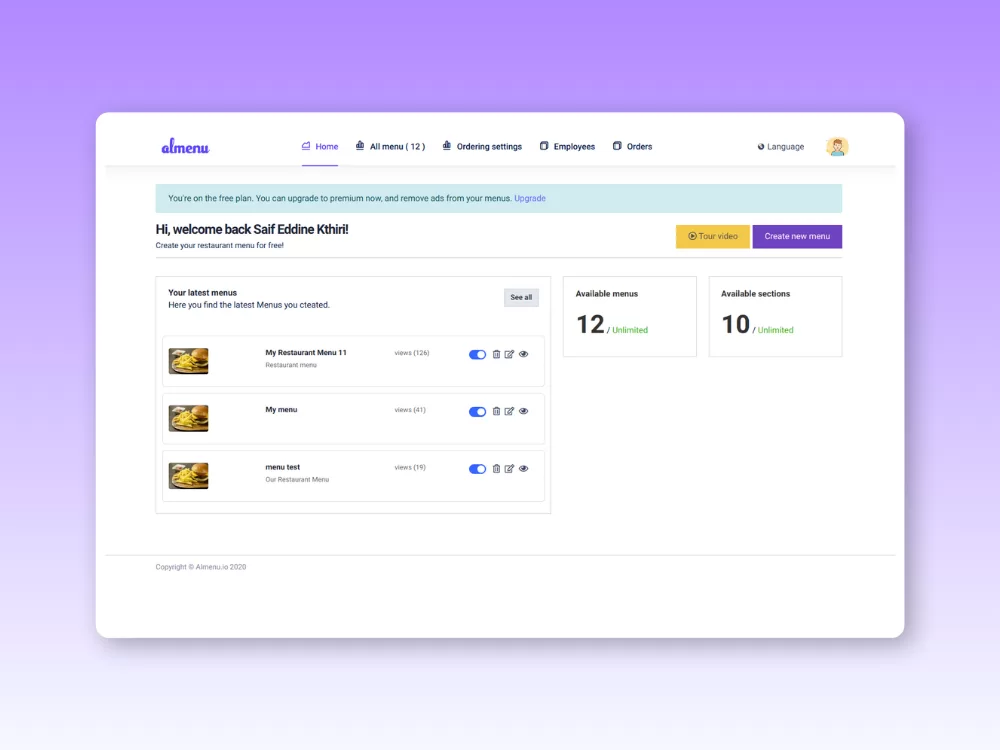This screenshot has height=750, width=1000.
Task: Go to the All menu (12) tab
Action: tap(390, 147)
